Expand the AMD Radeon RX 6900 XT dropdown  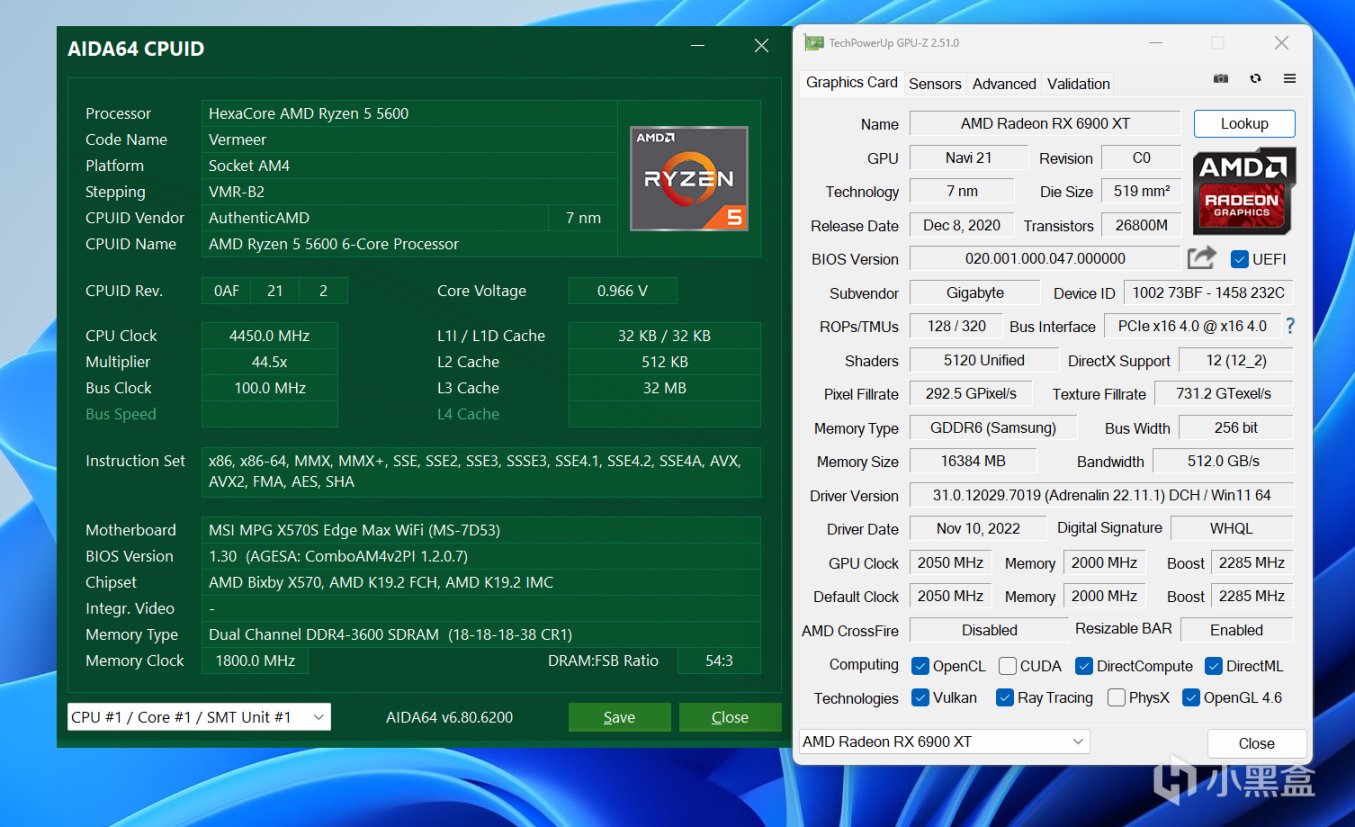tap(944, 742)
